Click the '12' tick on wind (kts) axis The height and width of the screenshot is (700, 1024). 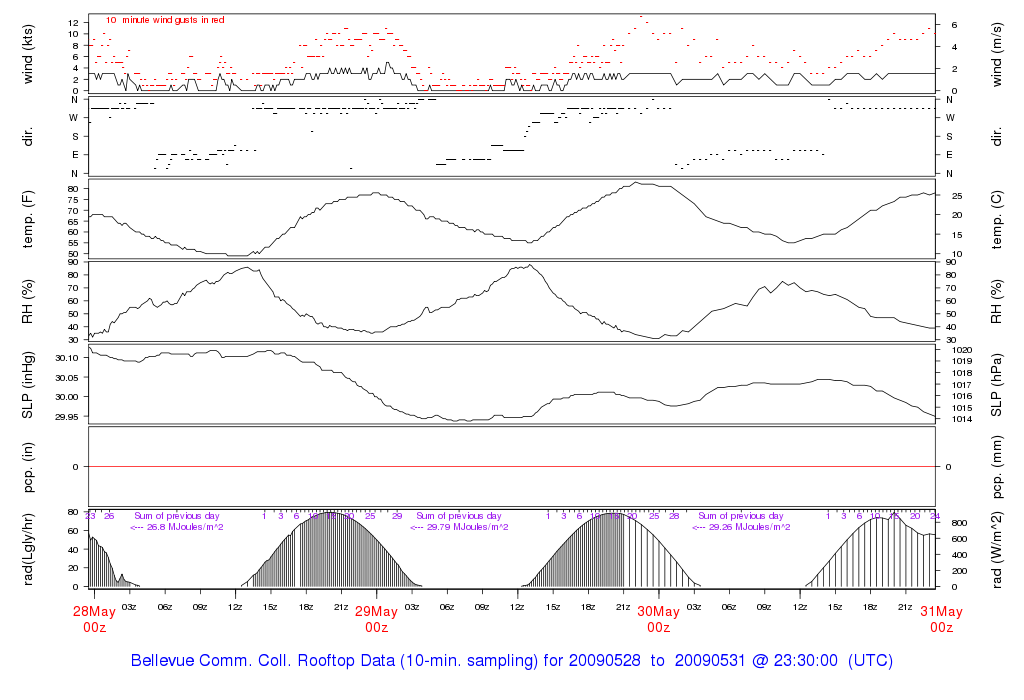pyautogui.click(x=72, y=23)
